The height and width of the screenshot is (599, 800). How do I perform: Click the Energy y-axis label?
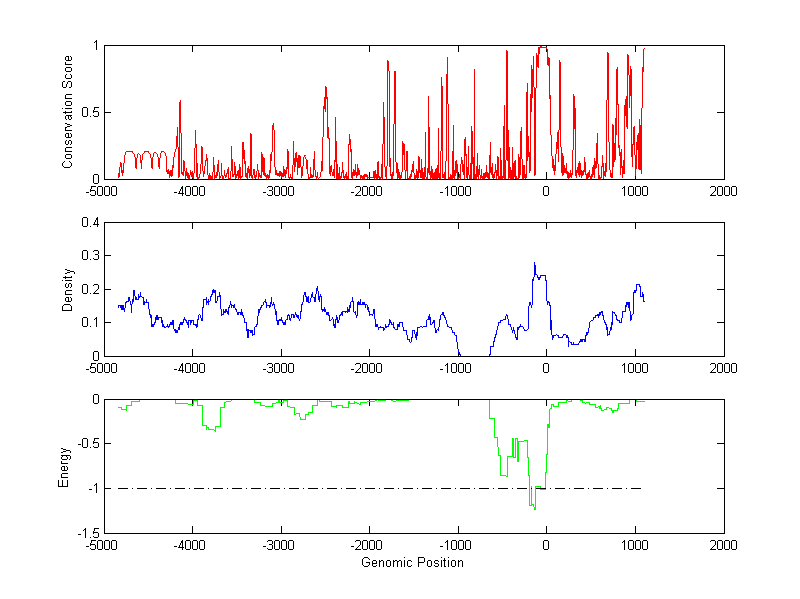[x=65, y=466]
